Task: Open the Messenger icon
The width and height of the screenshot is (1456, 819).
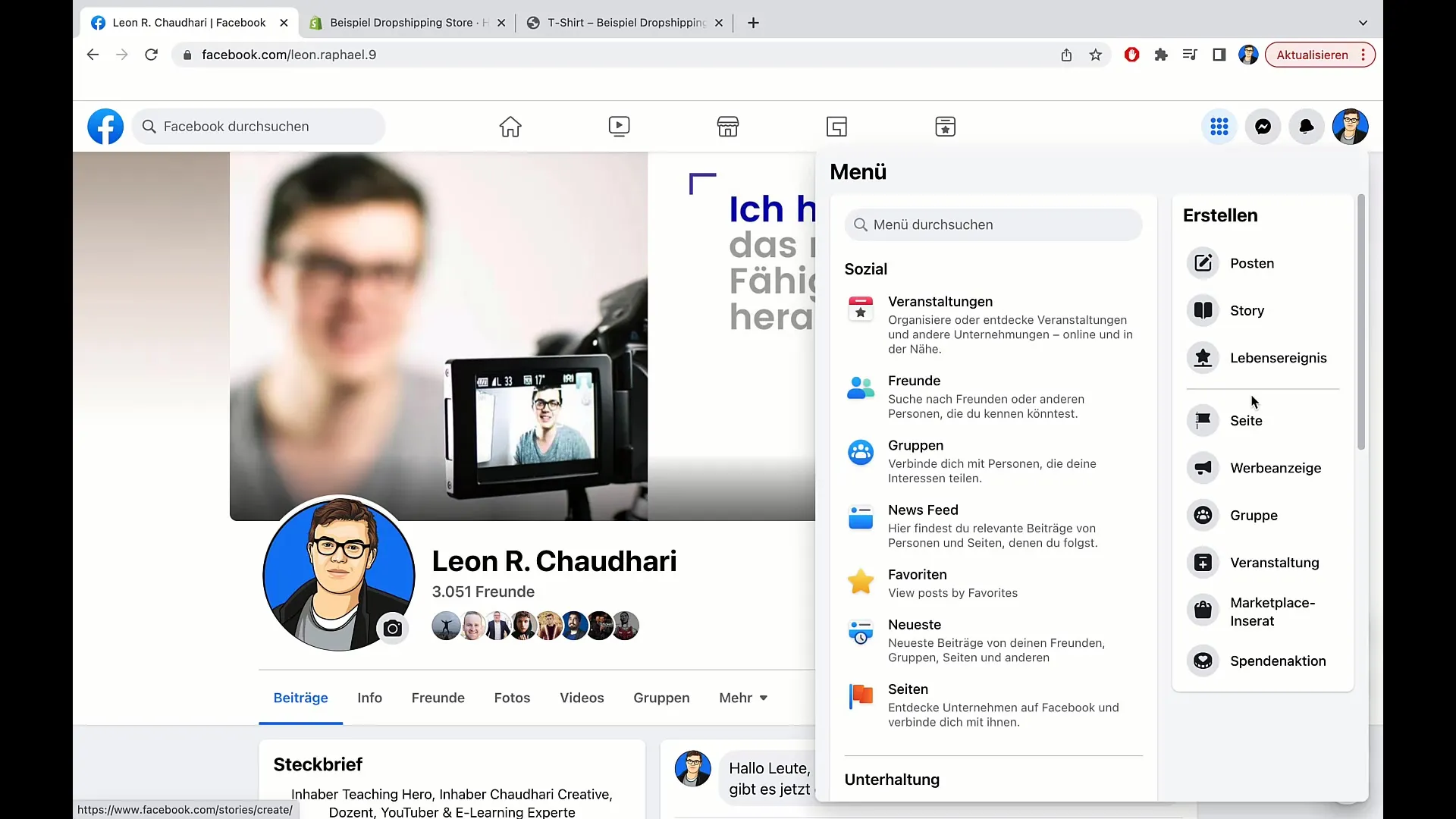Action: [1263, 127]
